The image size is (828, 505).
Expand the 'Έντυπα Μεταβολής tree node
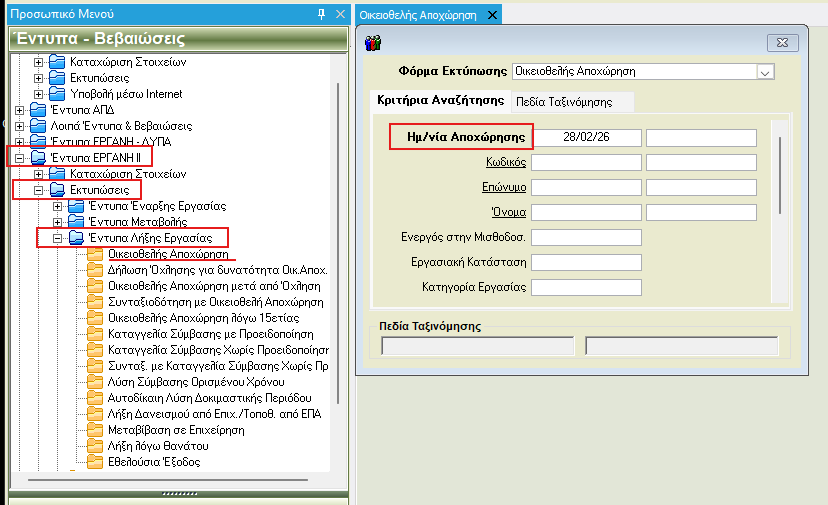click(x=58, y=222)
